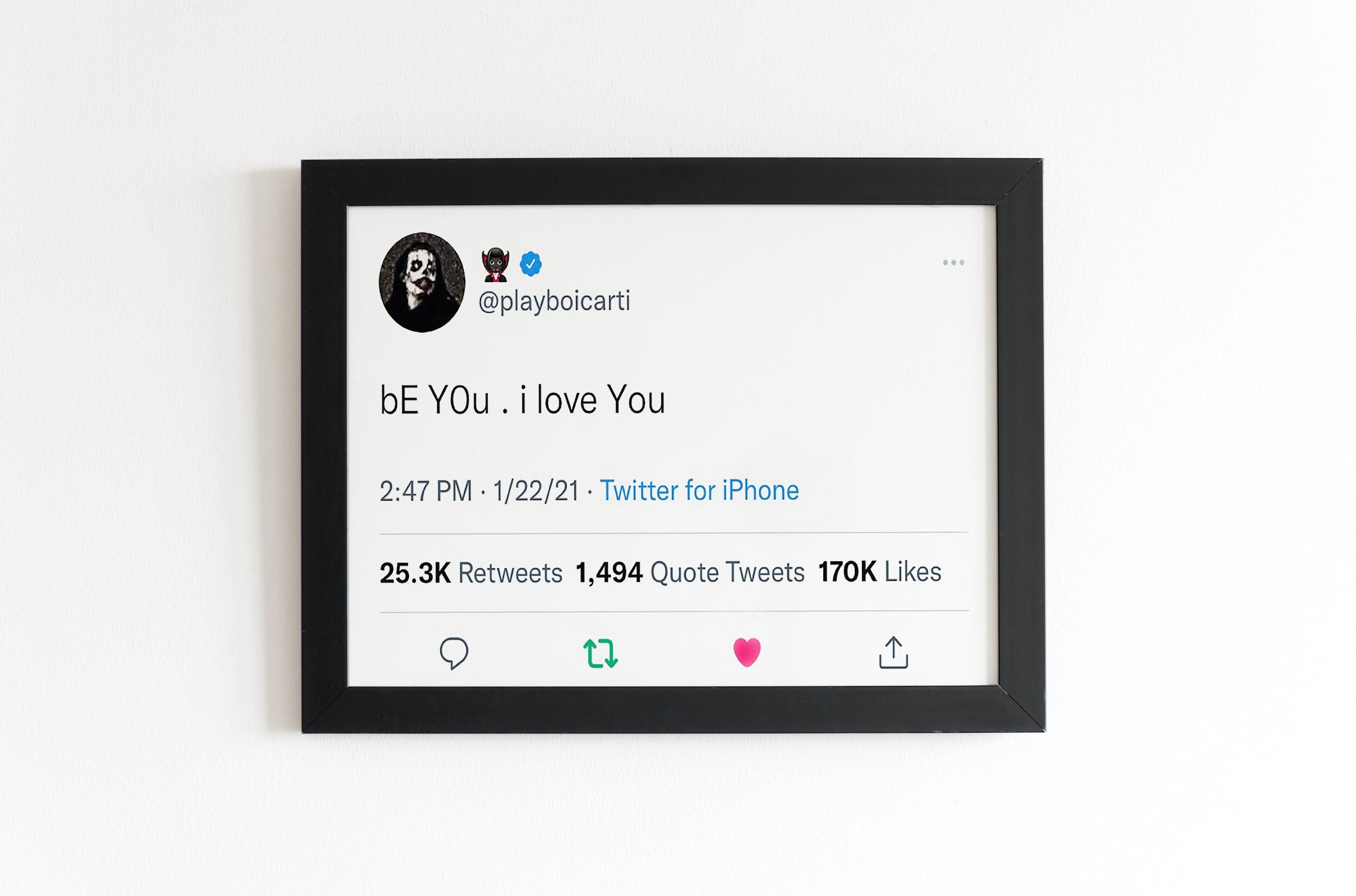Click the Retweets label
1356x896 pixels.
510,573
